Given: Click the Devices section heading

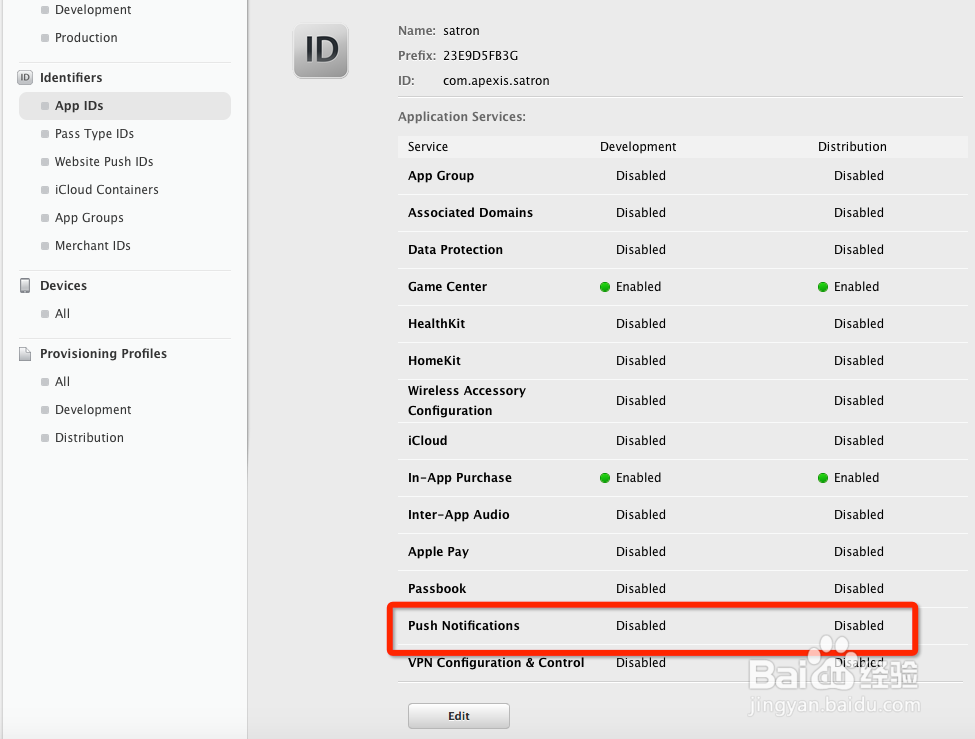Looking at the screenshot, I should pyautogui.click(x=63, y=286).
